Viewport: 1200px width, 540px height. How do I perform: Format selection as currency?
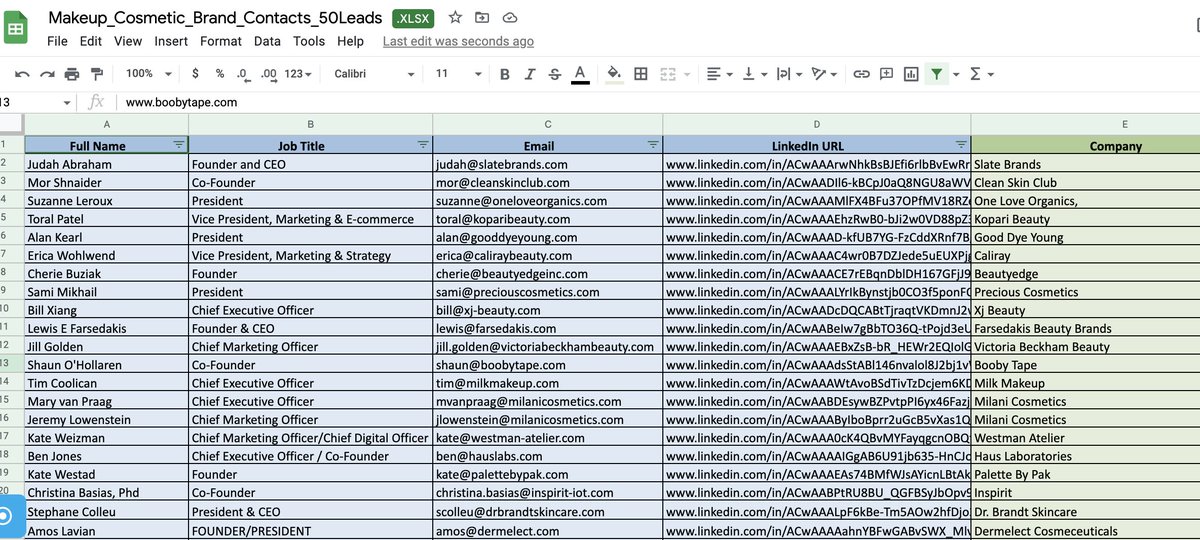tap(195, 74)
